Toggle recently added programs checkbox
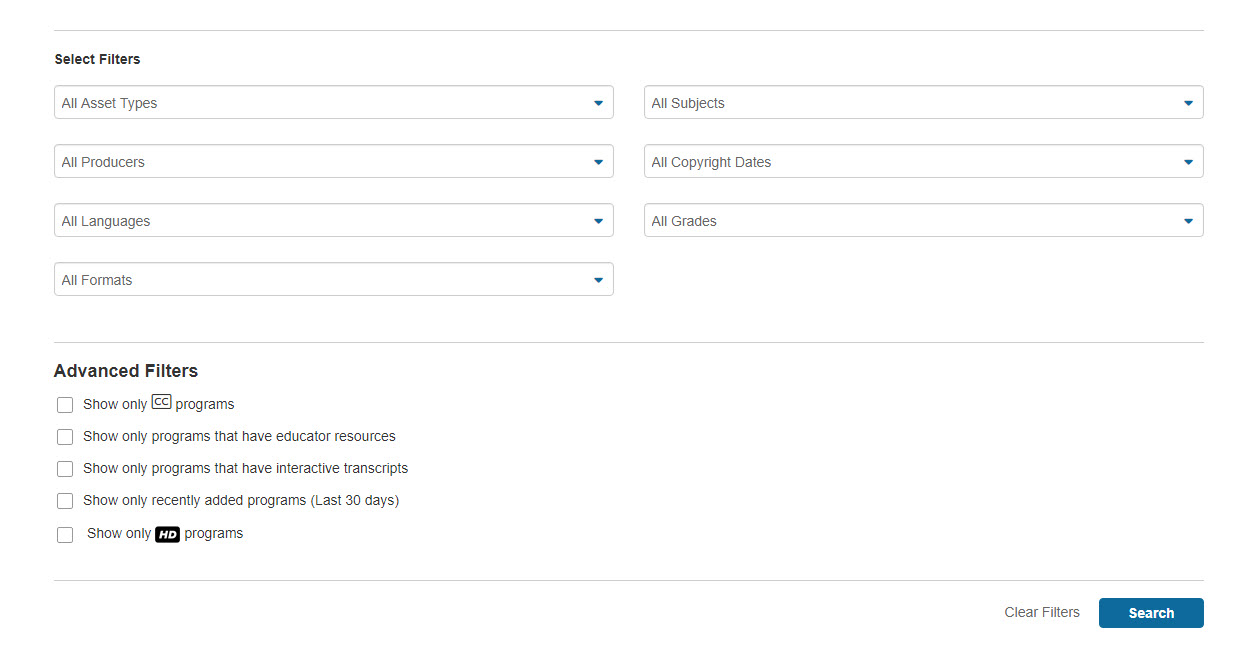Viewport: 1237px width, 665px height. pos(65,501)
